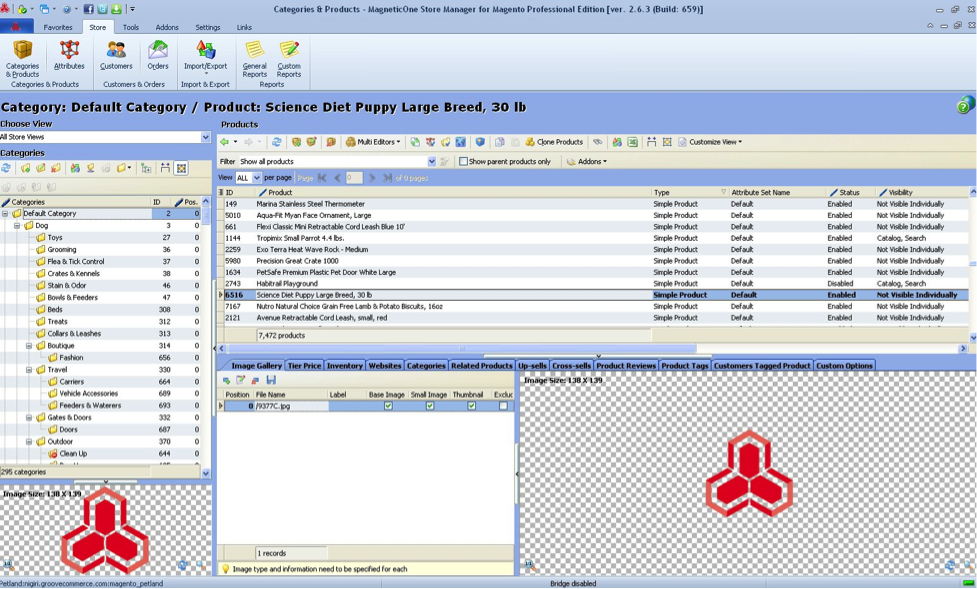Image resolution: width=977 pixels, height=589 pixels.
Task: Open Custom Reports
Action: 288,59
